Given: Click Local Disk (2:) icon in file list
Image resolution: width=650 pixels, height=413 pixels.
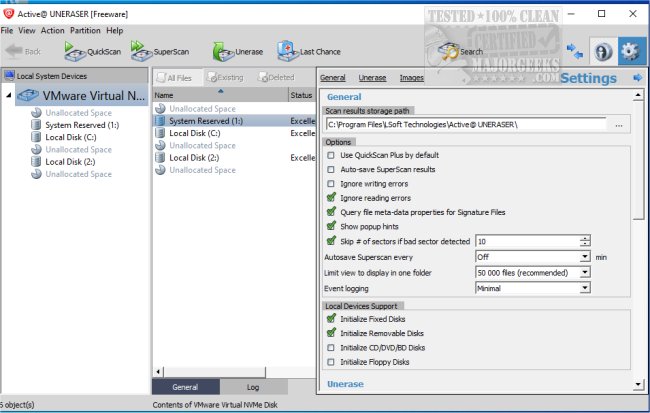Looking at the screenshot, I should tap(160, 158).
